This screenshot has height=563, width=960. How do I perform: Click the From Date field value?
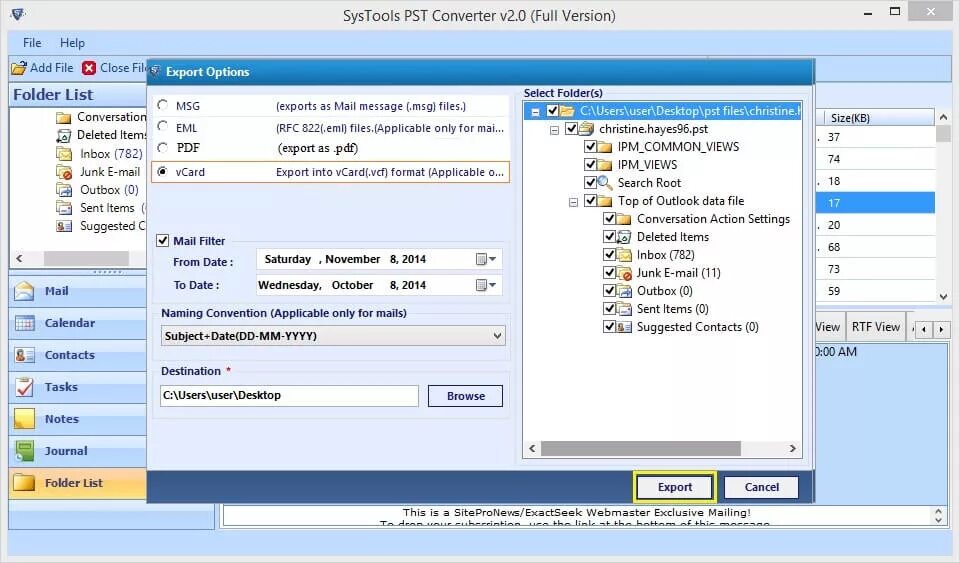[x=345, y=259]
